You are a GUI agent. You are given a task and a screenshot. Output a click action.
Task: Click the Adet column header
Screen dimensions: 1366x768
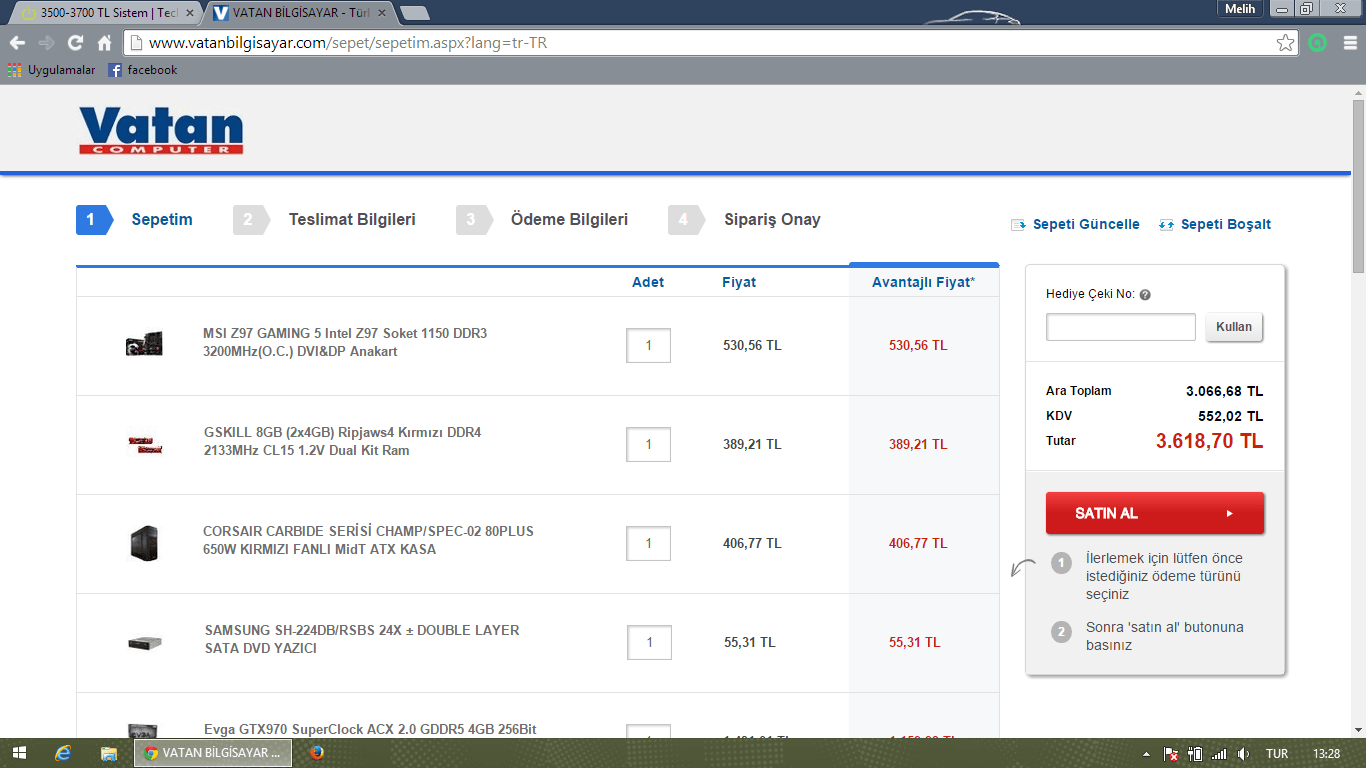[x=648, y=282]
